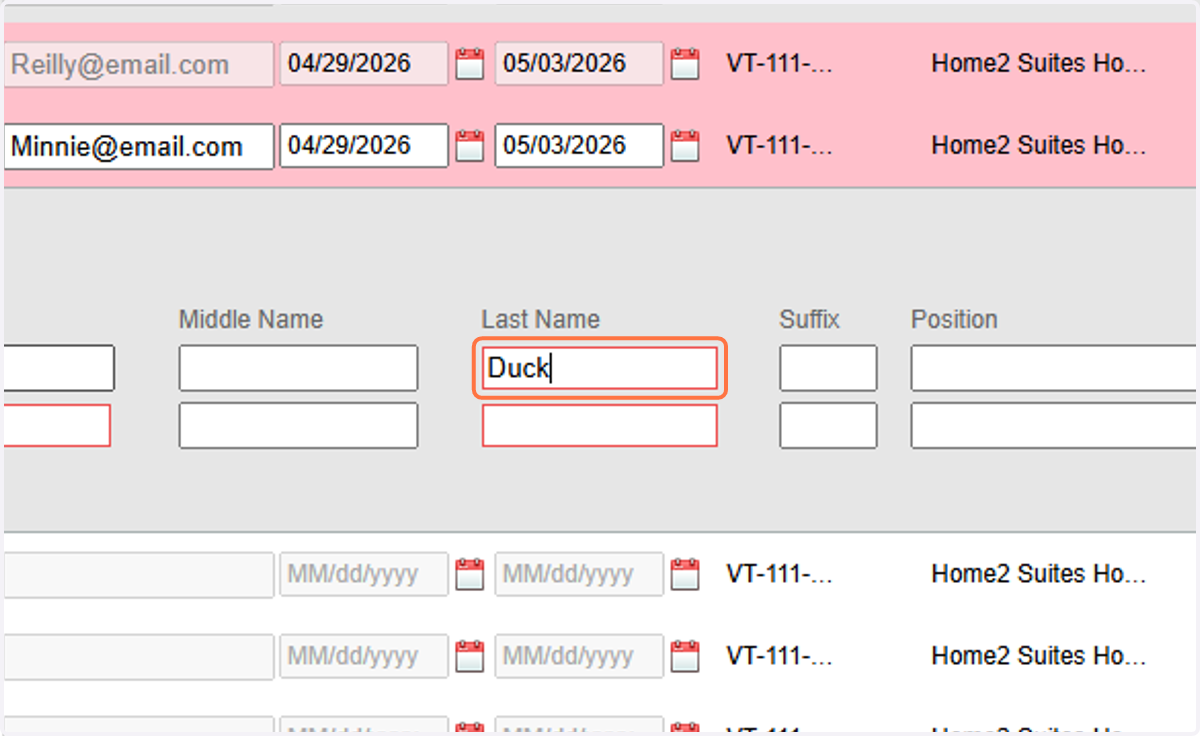Click the Suffix field beside Duck
Image resolution: width=1200 pixels, height=736 pixels.
[828, 368]
